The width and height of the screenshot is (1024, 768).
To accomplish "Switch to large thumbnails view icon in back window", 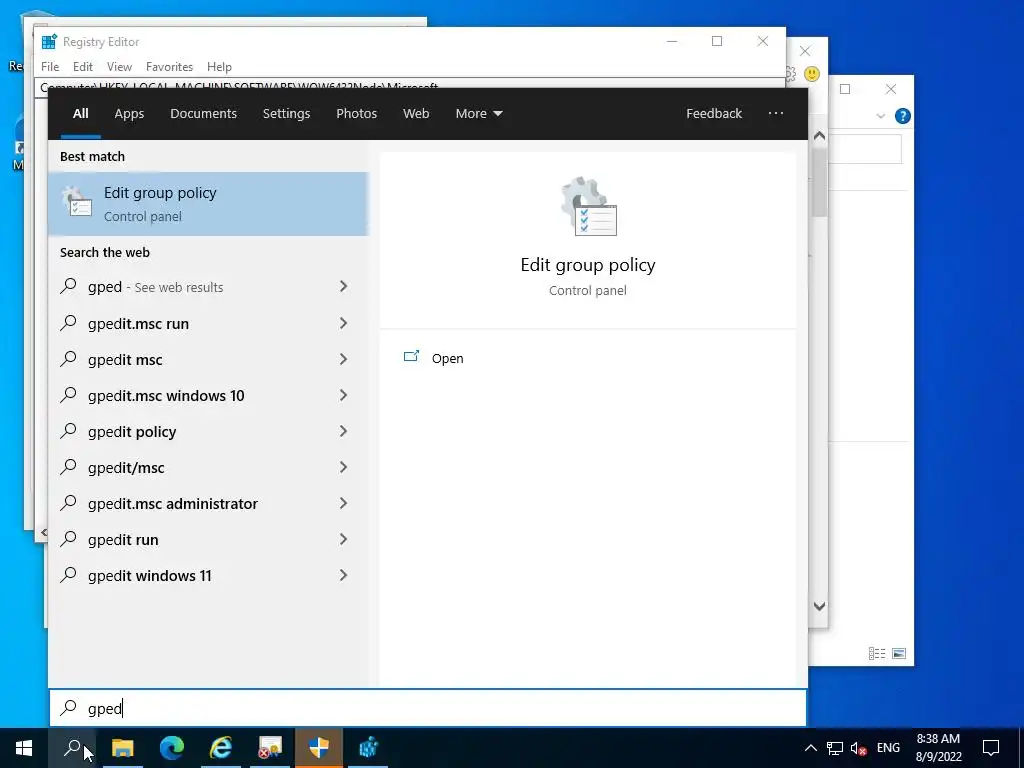I will [899, 653].
